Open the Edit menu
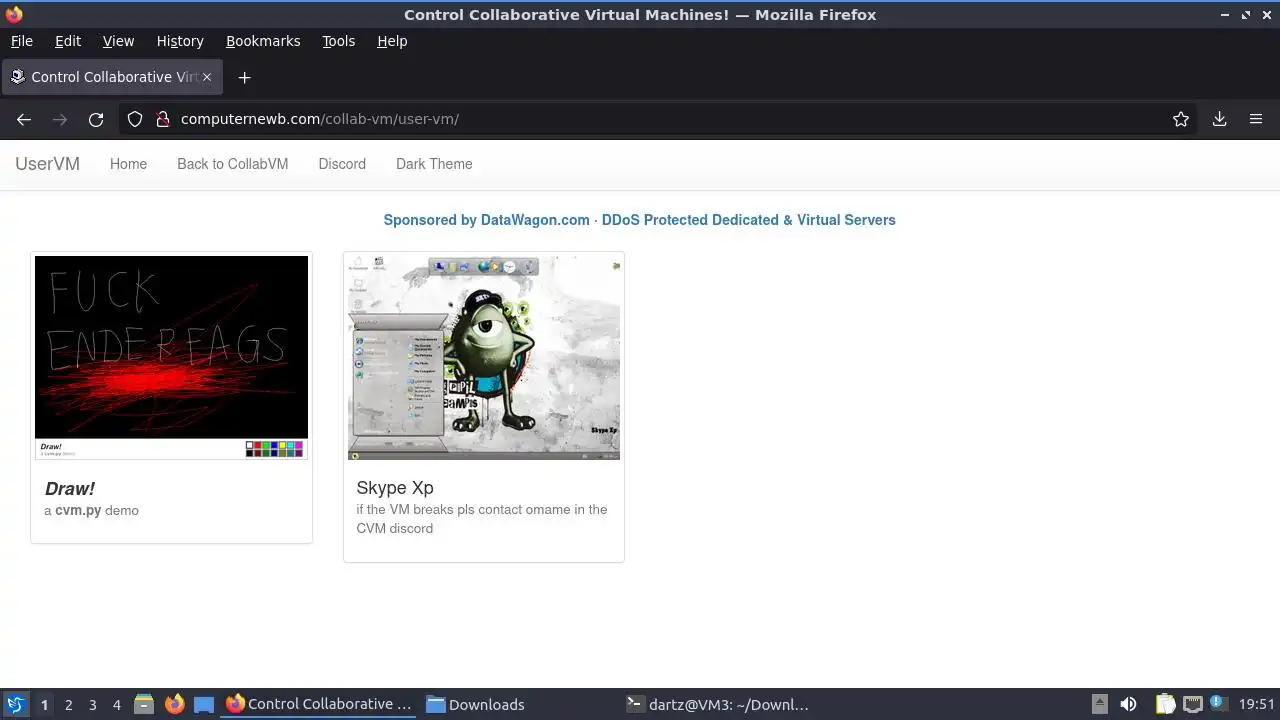The image size is (1280, 720). coord(68,41)
